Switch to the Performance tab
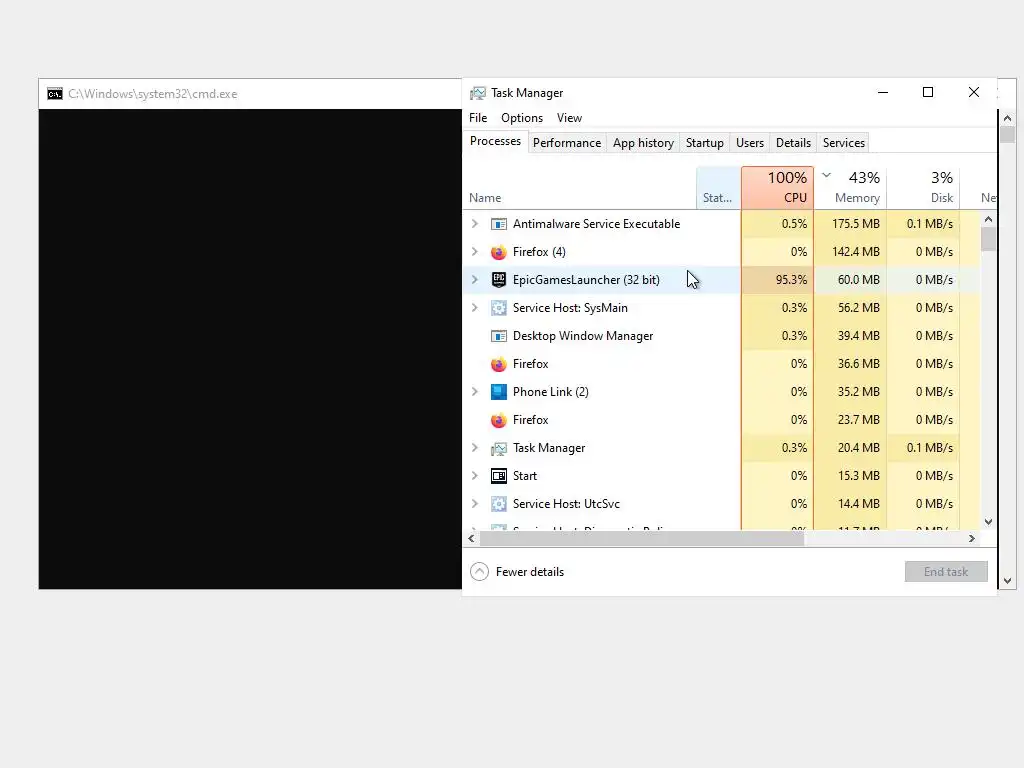 [x=566, y=143]
